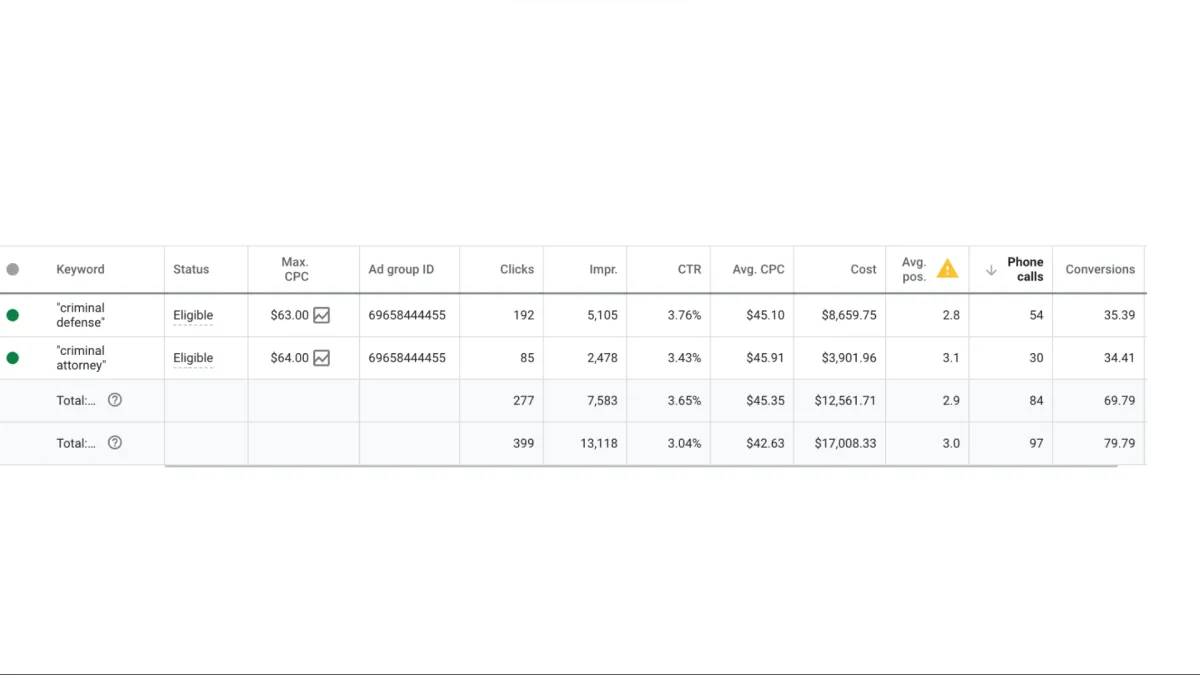The width and height of the screenshot is (1200, 675).
Task: Click the sort arrow beside Phone calls
Action: tap(991, 270)
